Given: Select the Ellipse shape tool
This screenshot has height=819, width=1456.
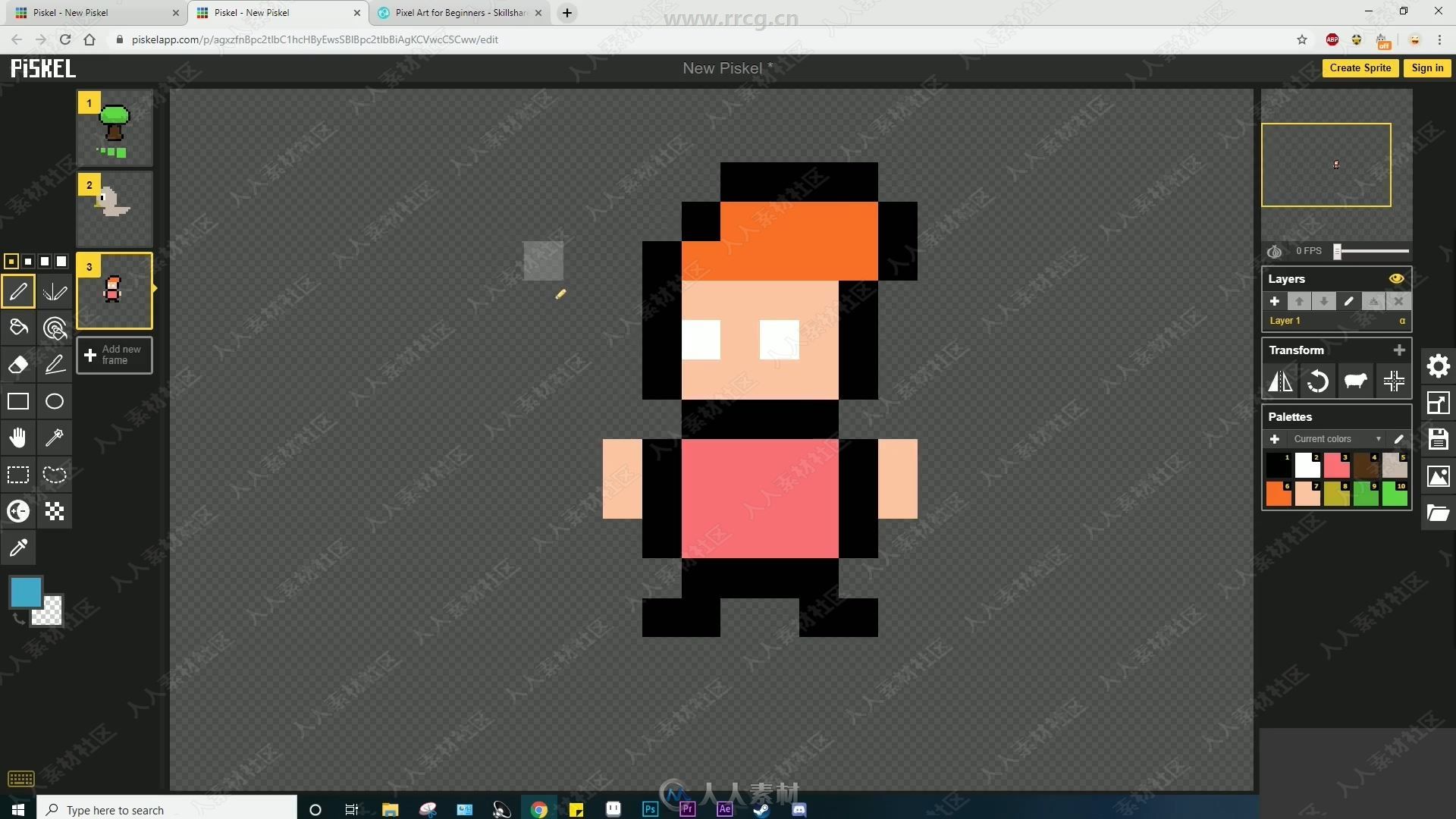Looking at the screenshot, I should click(55, 400).
